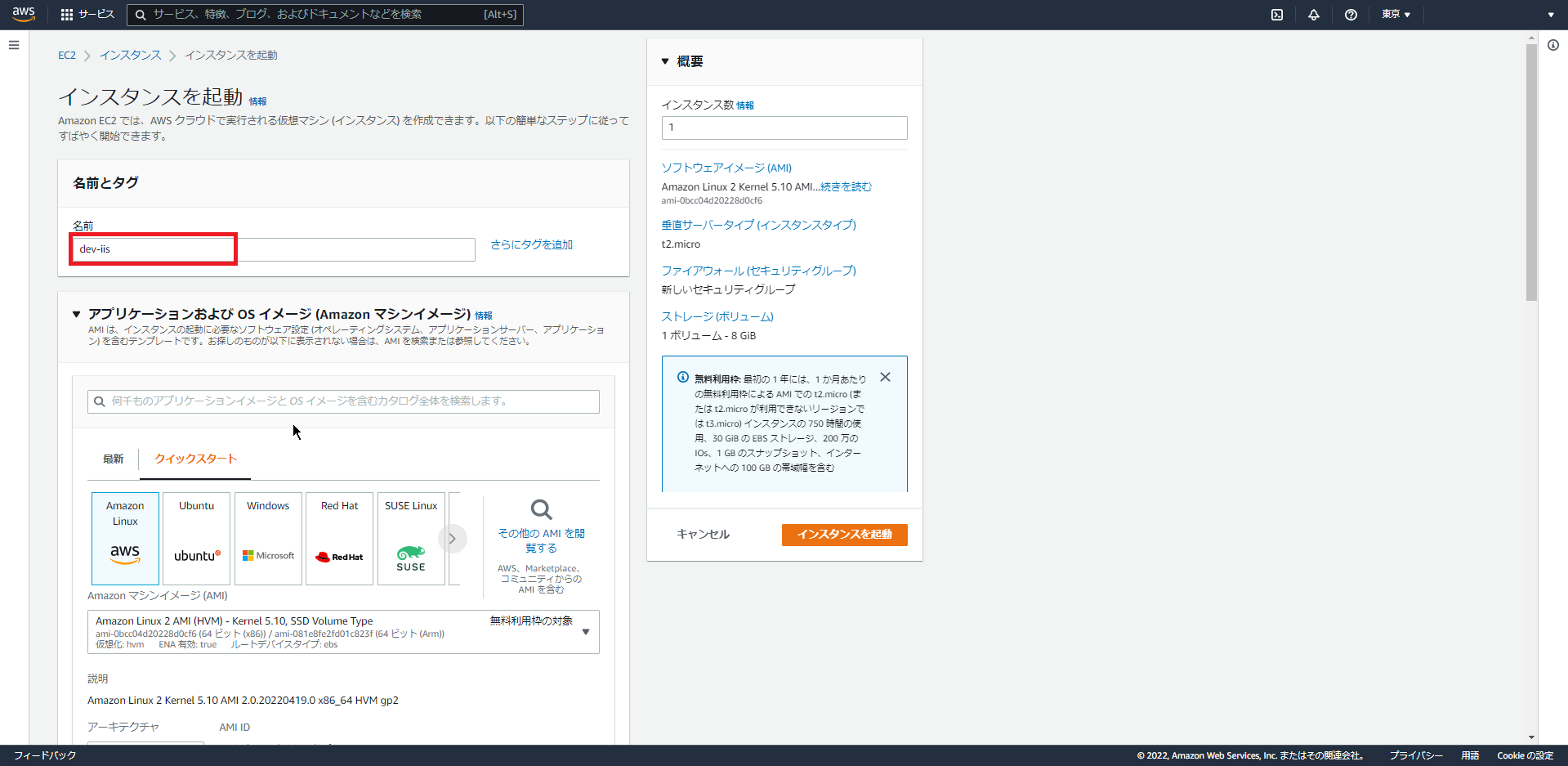Open the account menu at top right
This screenshot has width=1568, height=766.
pos(1550,14)
